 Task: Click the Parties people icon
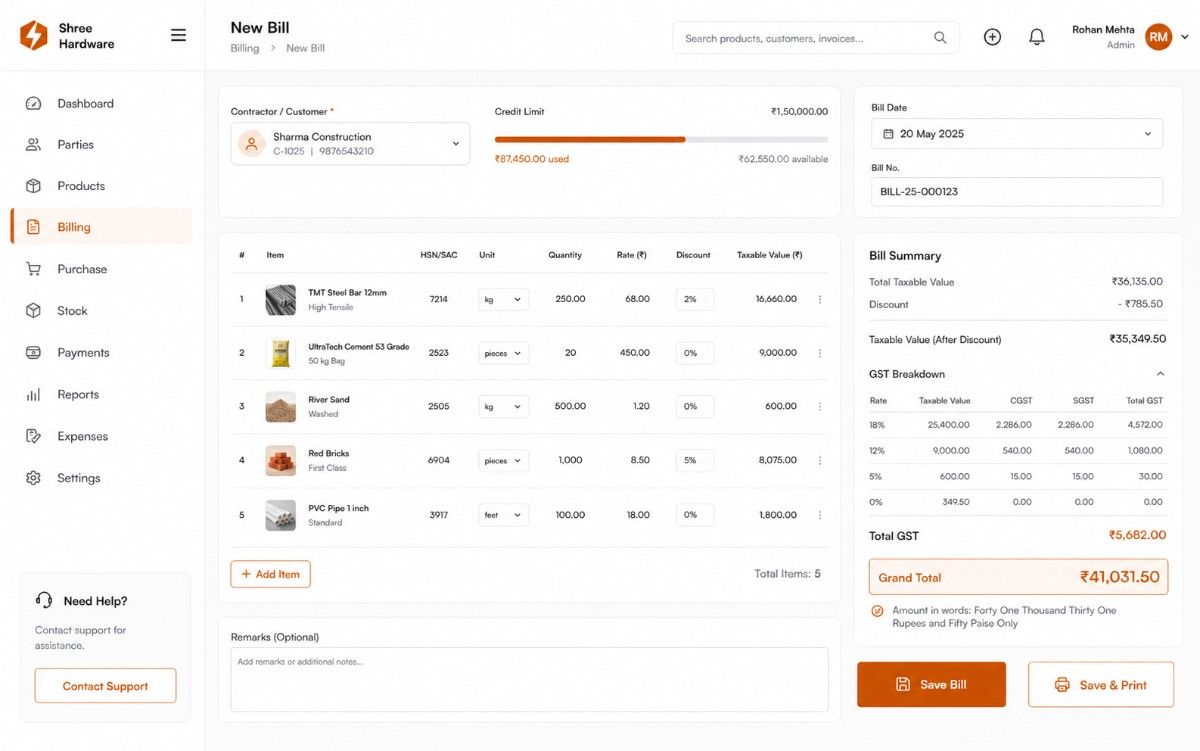33,144
